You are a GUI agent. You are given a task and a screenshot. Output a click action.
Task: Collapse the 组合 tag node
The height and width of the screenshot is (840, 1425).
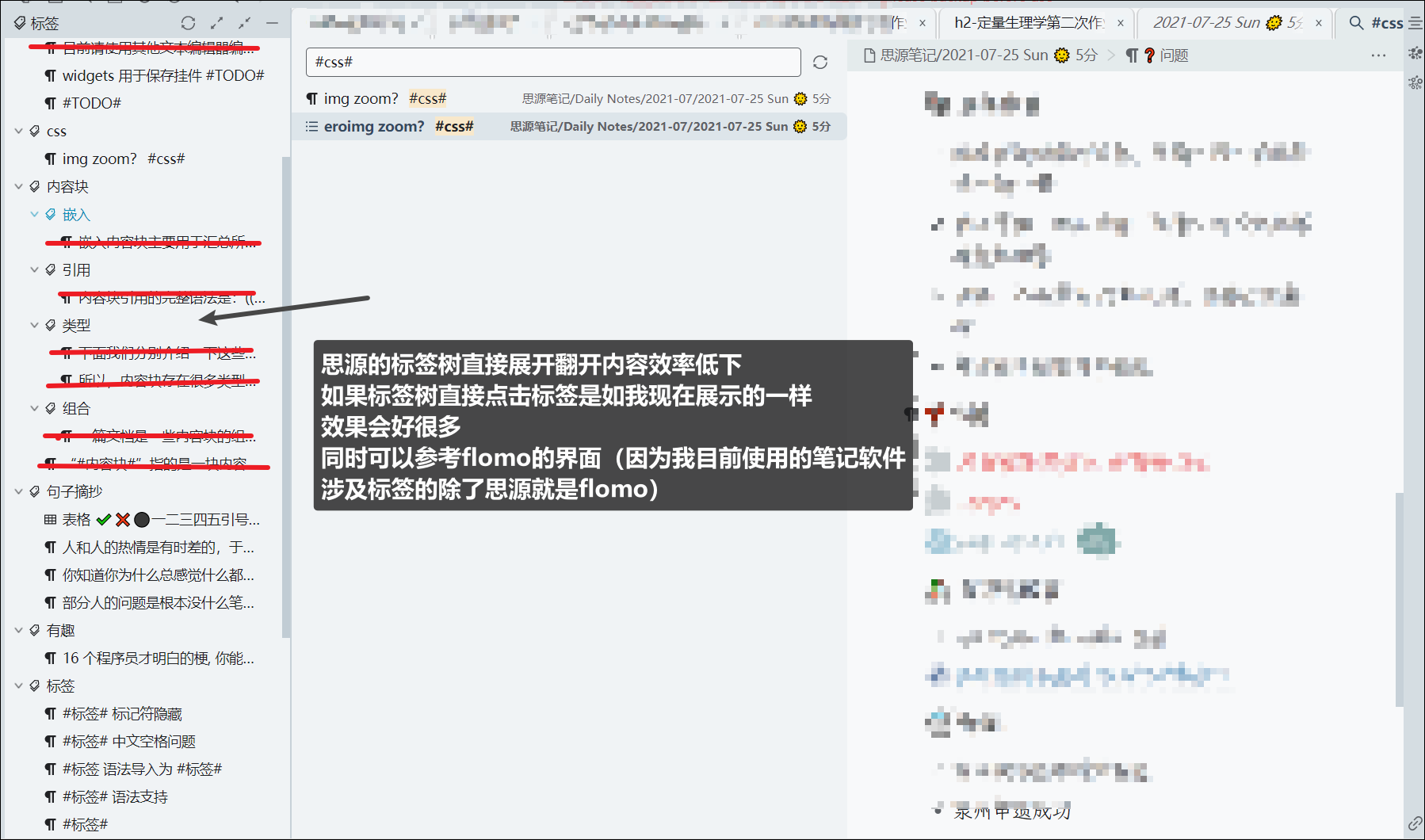(x=34, y=408)
